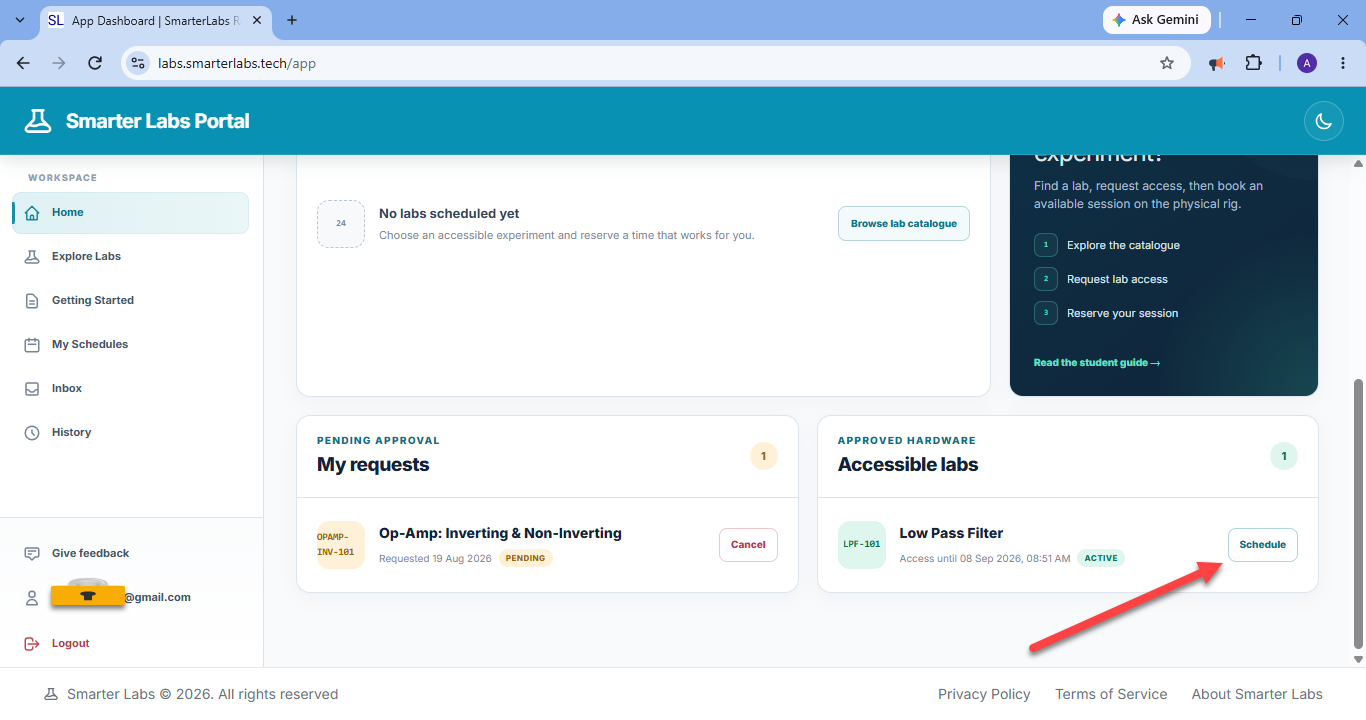Click the 'Low Pass Filter' title
Screen dimensions: 1366x720
(951, 534)
